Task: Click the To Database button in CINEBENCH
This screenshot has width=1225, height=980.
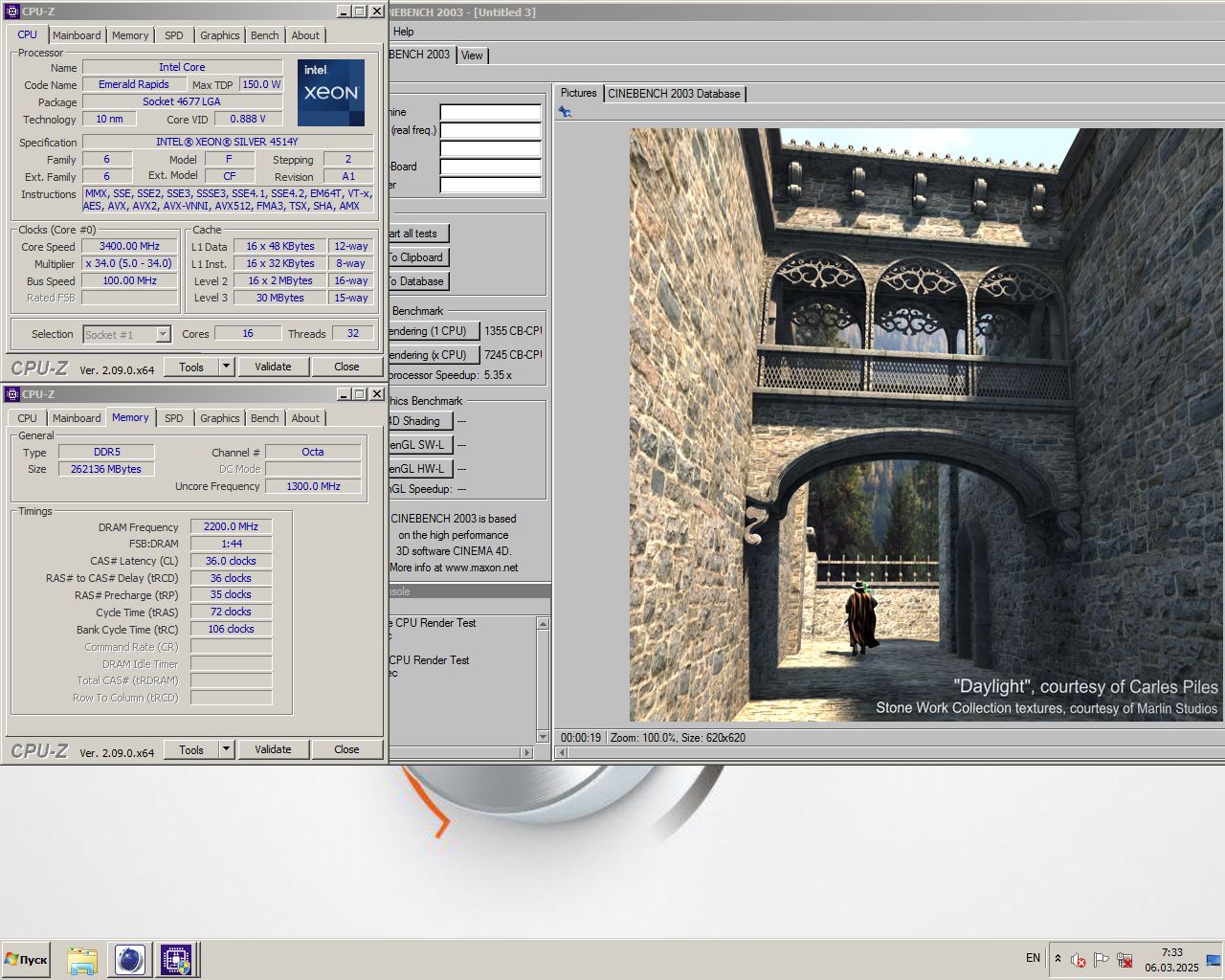Action: [x=418, y=281]
